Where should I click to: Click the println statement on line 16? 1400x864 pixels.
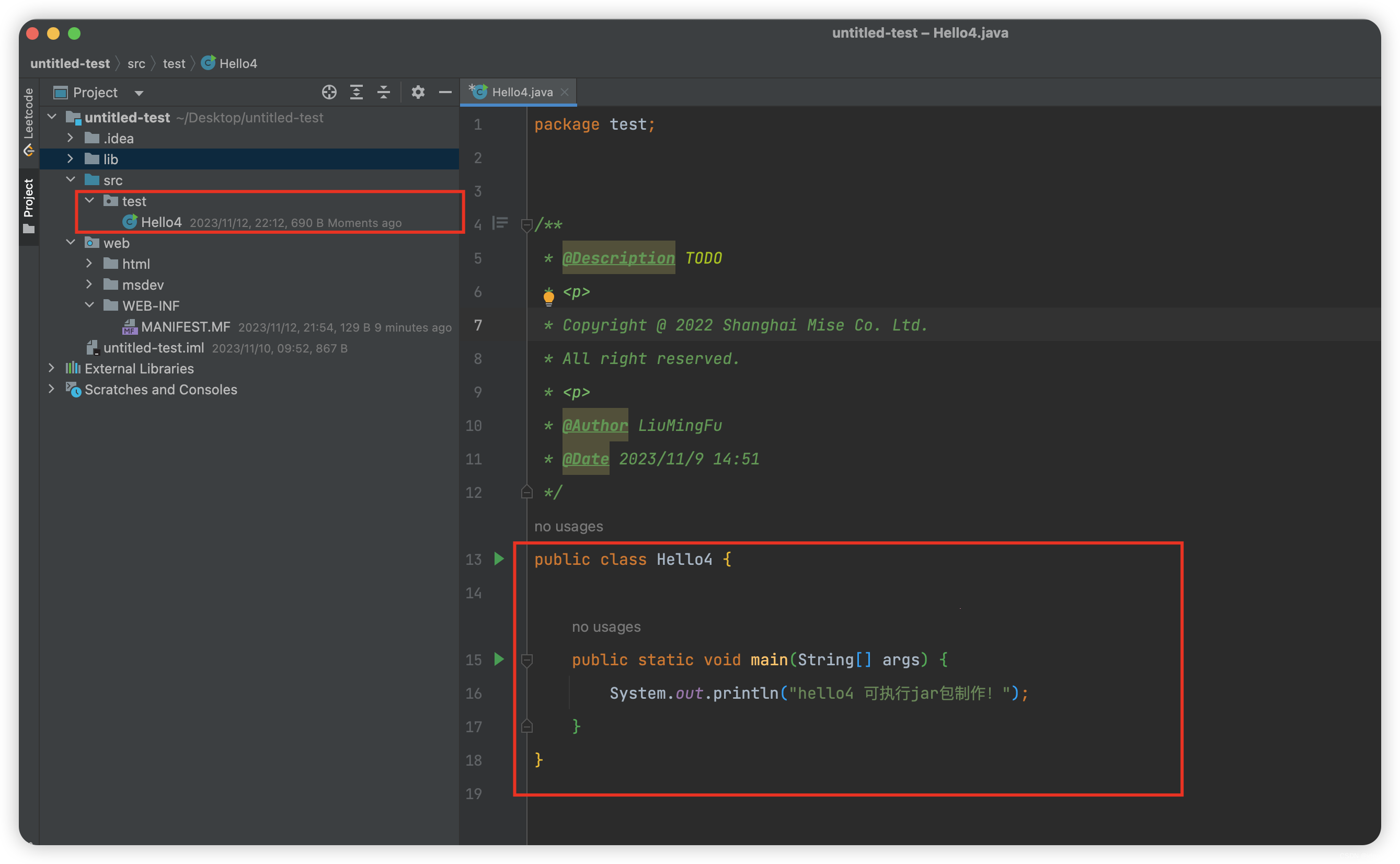(819, 693)
